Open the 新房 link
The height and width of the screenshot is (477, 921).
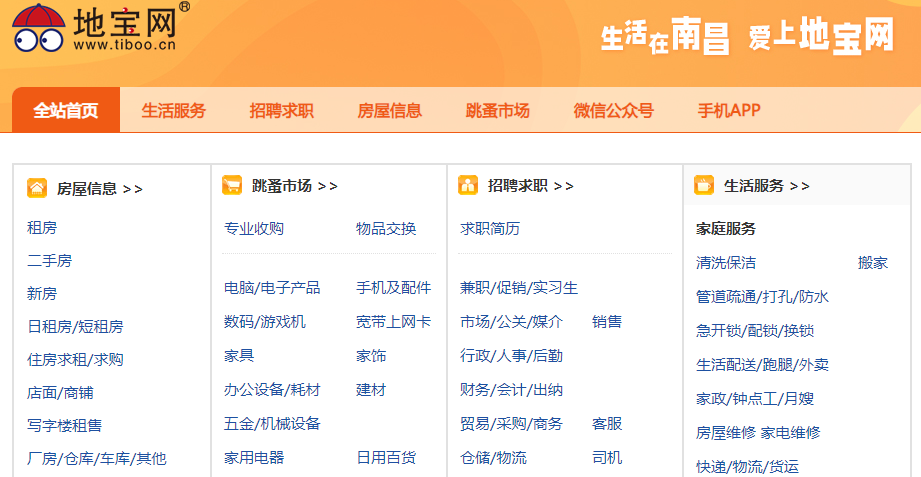click(x=42, y=293)
